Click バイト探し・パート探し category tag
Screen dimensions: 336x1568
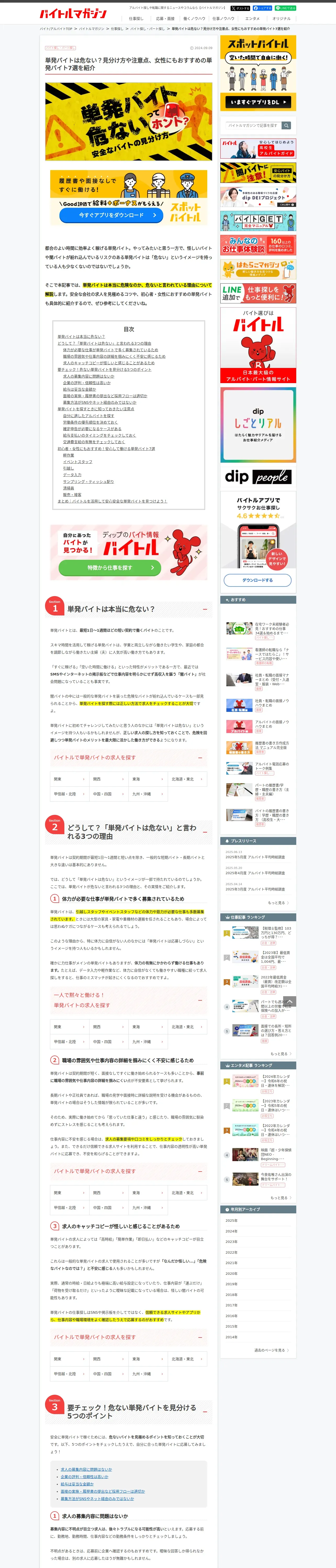(x=60, y=48)
